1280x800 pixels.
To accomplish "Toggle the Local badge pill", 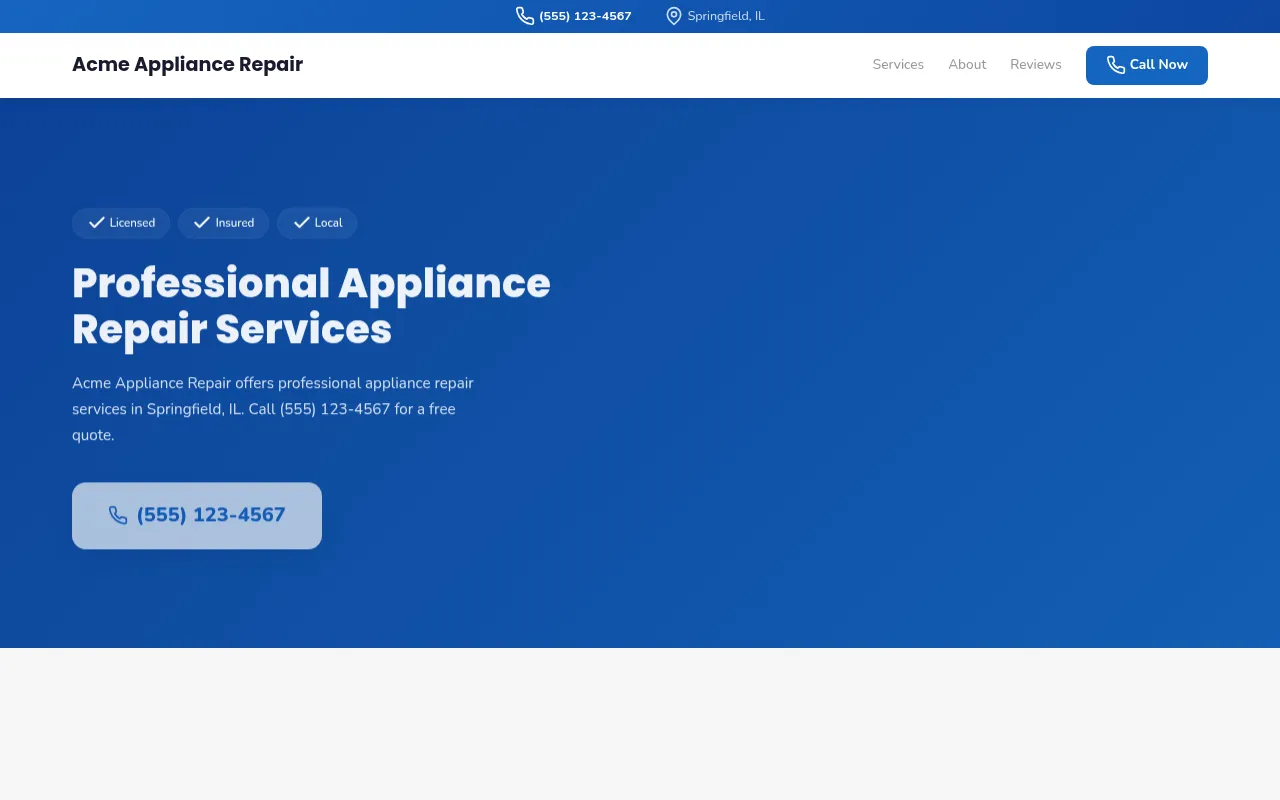I will point(317,223).
